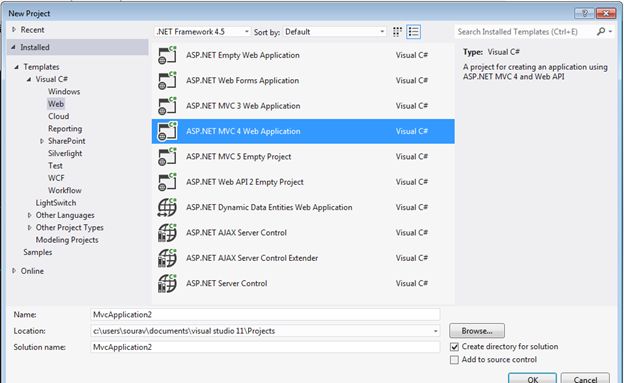Click the ASP.NET MVC 5 Empty Project icon
The height and width of the screenshot is (383, 624).
(167, 157)
